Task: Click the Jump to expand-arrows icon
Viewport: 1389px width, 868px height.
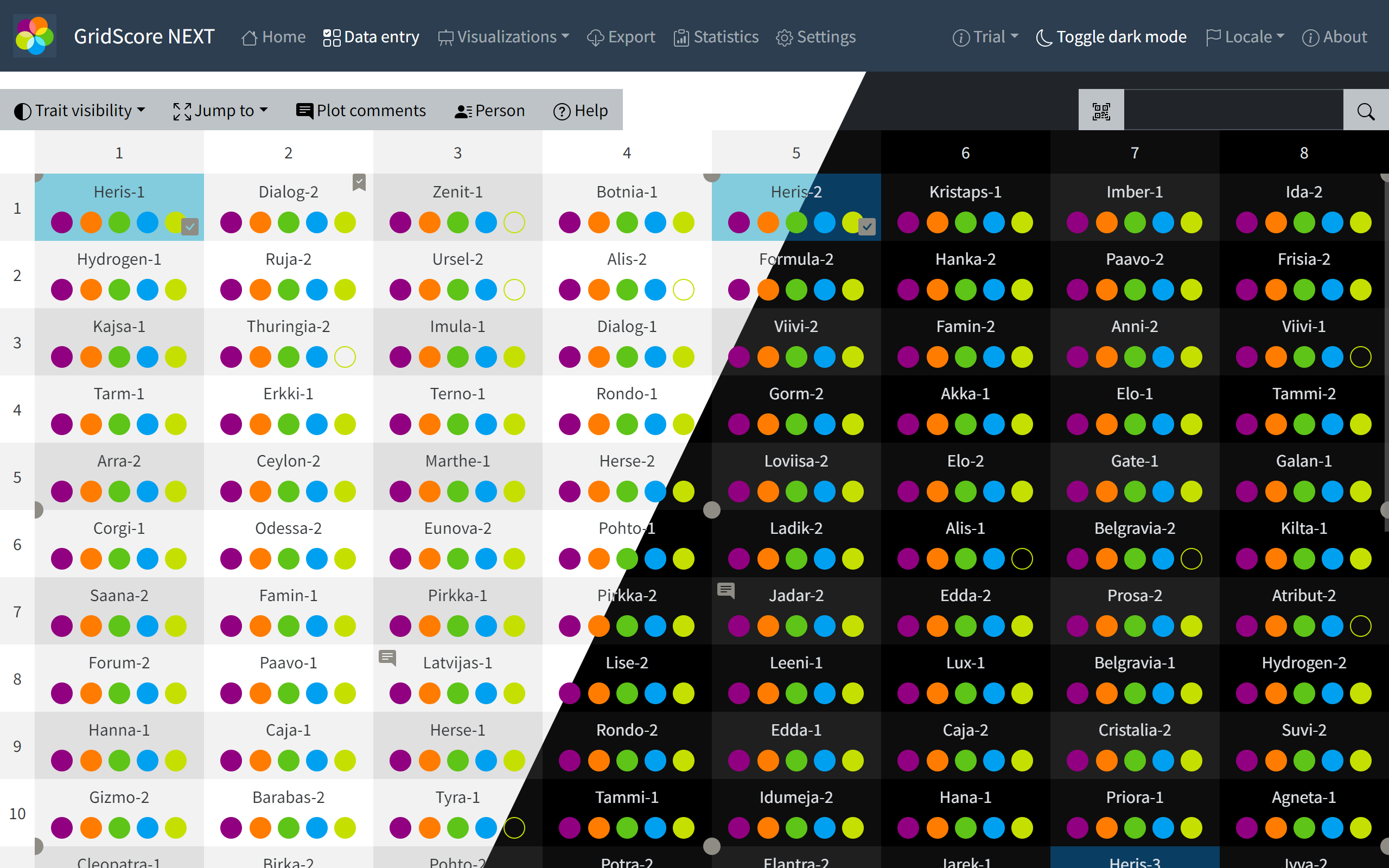Action: [182, 111]
